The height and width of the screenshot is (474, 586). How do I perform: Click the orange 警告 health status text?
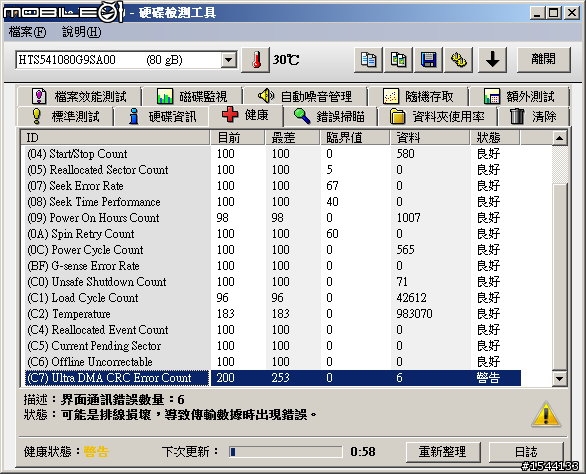tap(96, 452)
